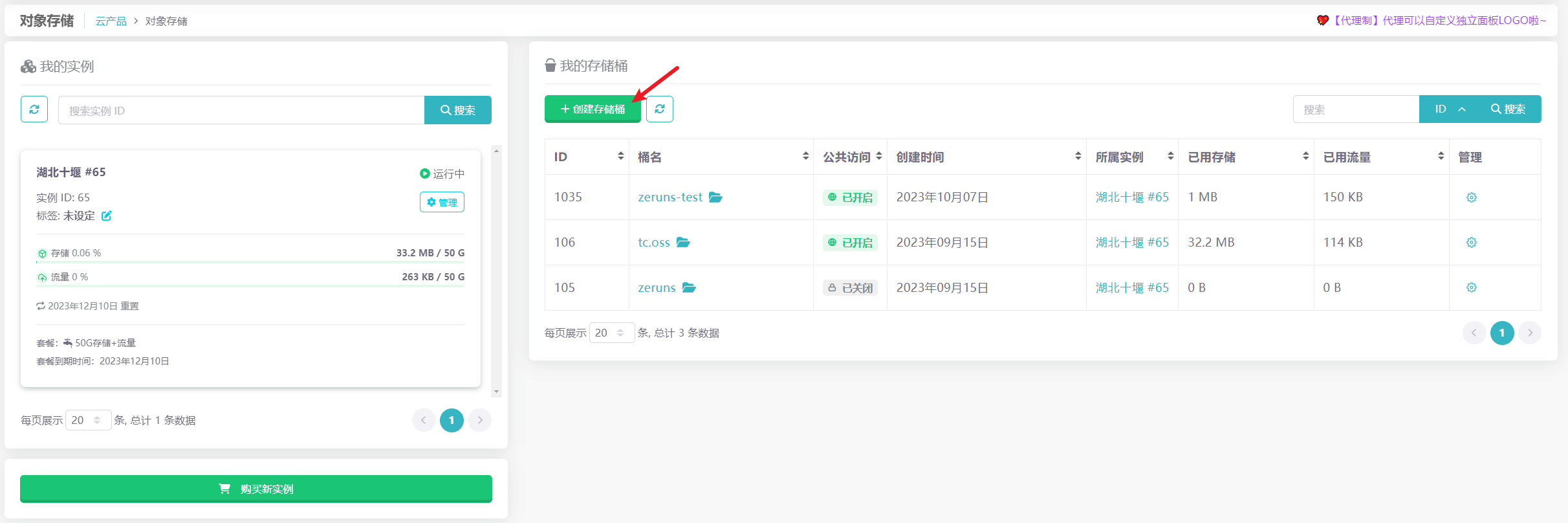Image resolution: width=1568 pixels, height=523 pixels.
Task: Sort by 已用存储 column arrows
Action: [x=1305, y=156]
